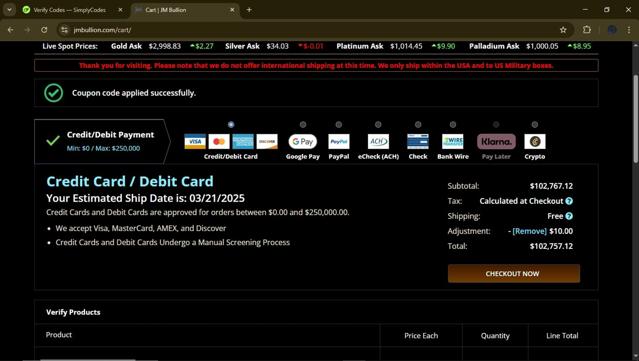Screen dimensions: 639x361
Task: Go back to the previous page
Action: [x=11, y=30]
